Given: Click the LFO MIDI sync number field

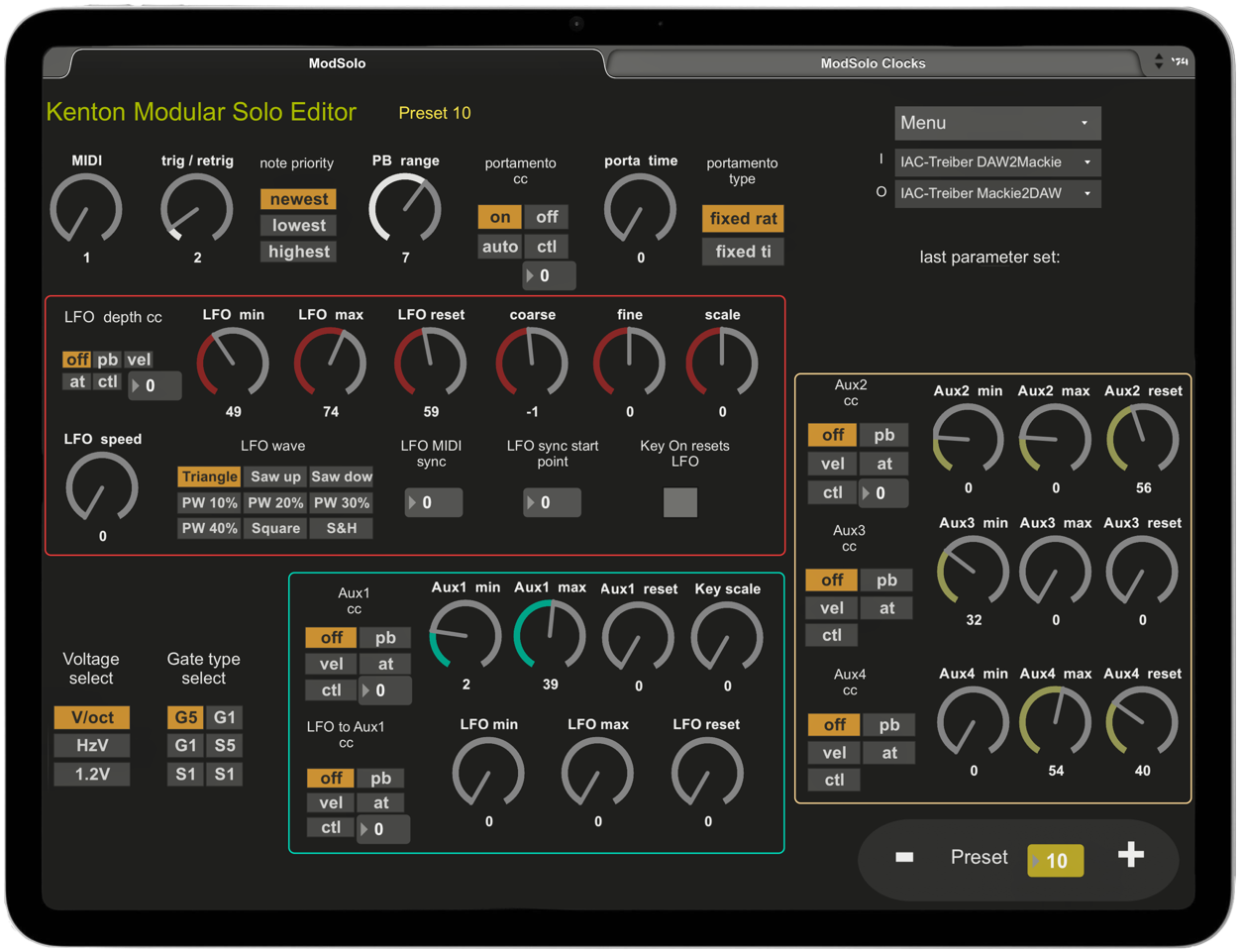Looking at the screenshot, I should pyautogui.click(x=434, y=502).
